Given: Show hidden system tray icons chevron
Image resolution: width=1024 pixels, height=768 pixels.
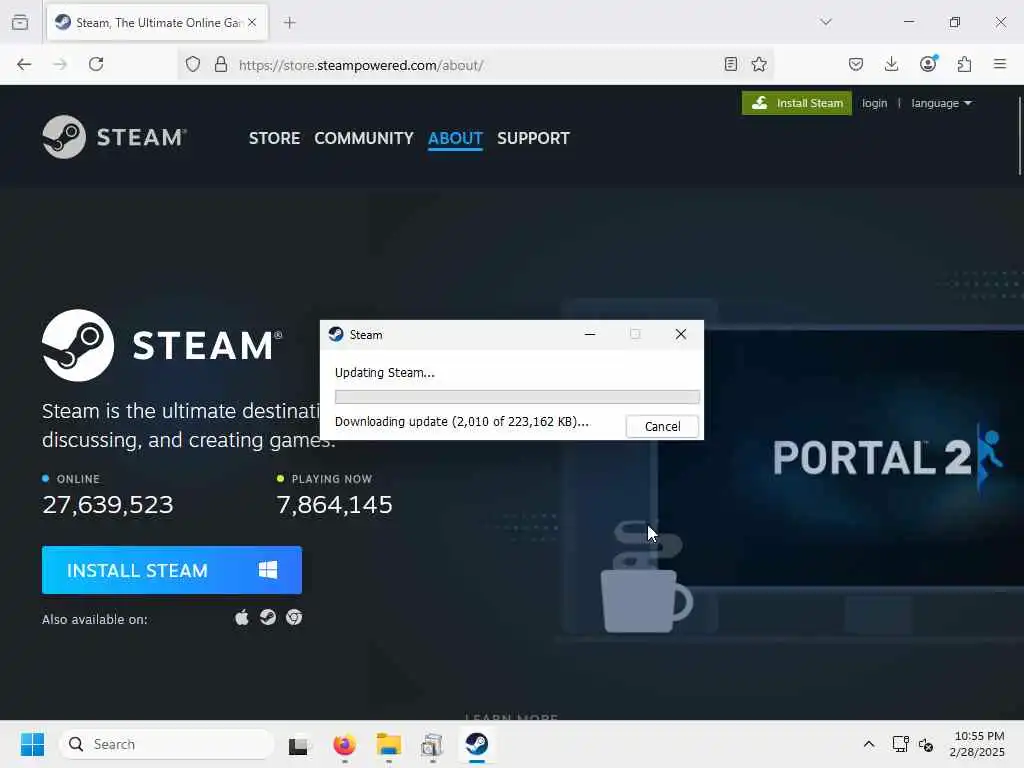Looking at the screenshot, I should coord(869,744).
